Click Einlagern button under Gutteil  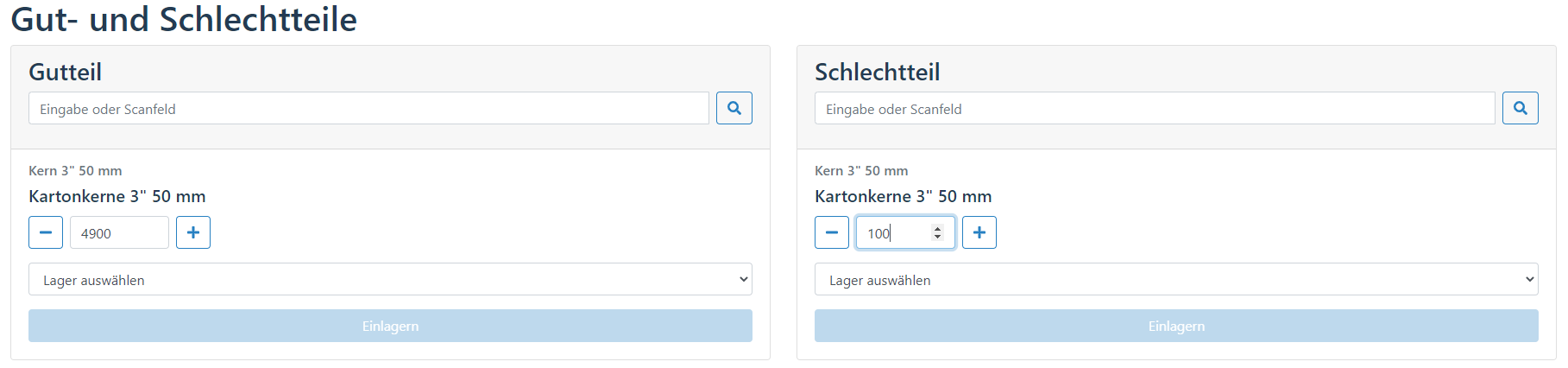[390, 326]
